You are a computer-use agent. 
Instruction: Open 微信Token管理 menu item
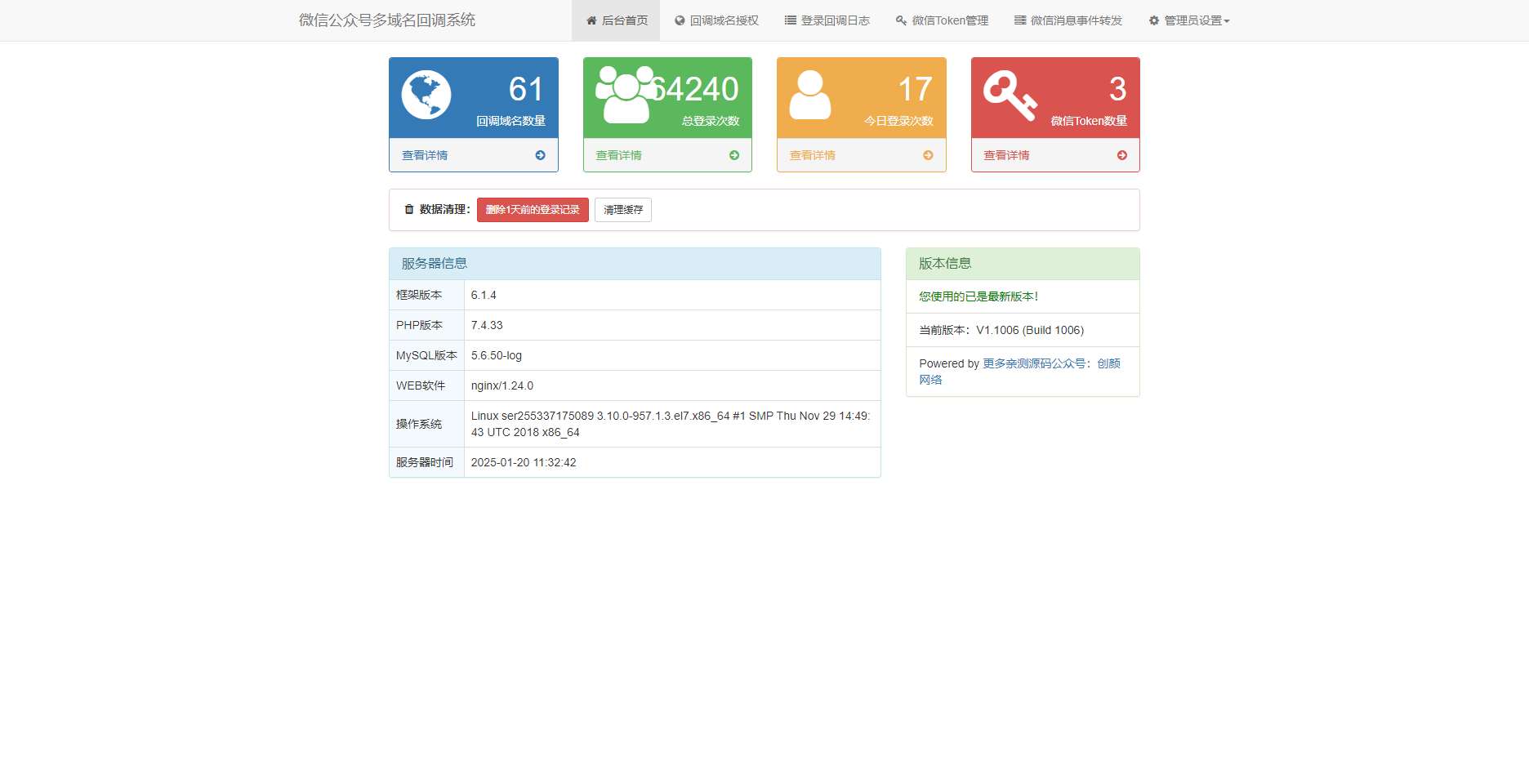(942, 20)
